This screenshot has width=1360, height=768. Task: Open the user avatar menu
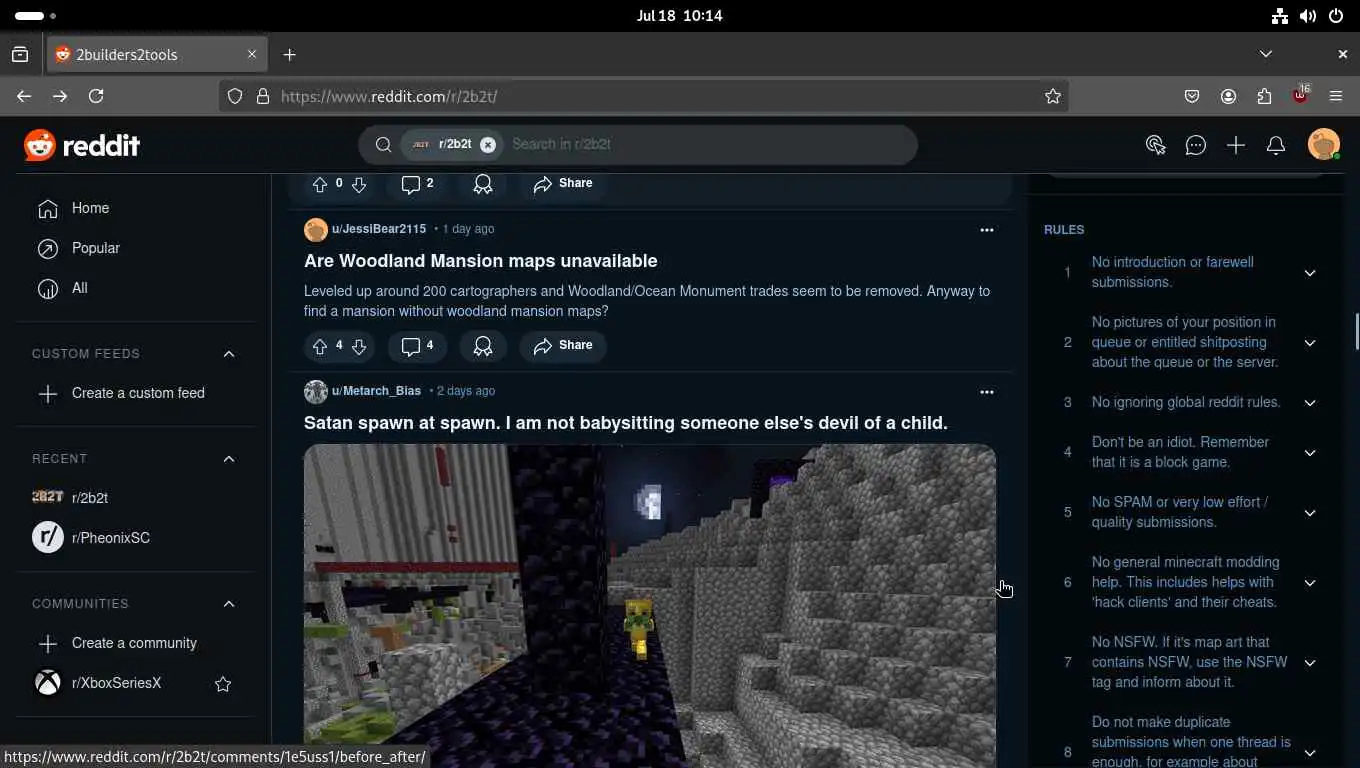[x=1324, y=145]
